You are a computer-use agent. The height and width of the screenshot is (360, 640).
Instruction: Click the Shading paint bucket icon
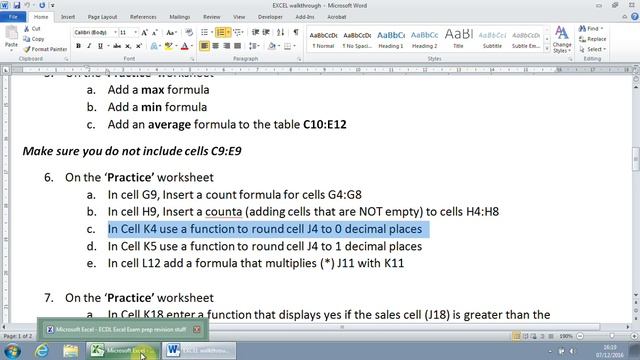point(272,46)
